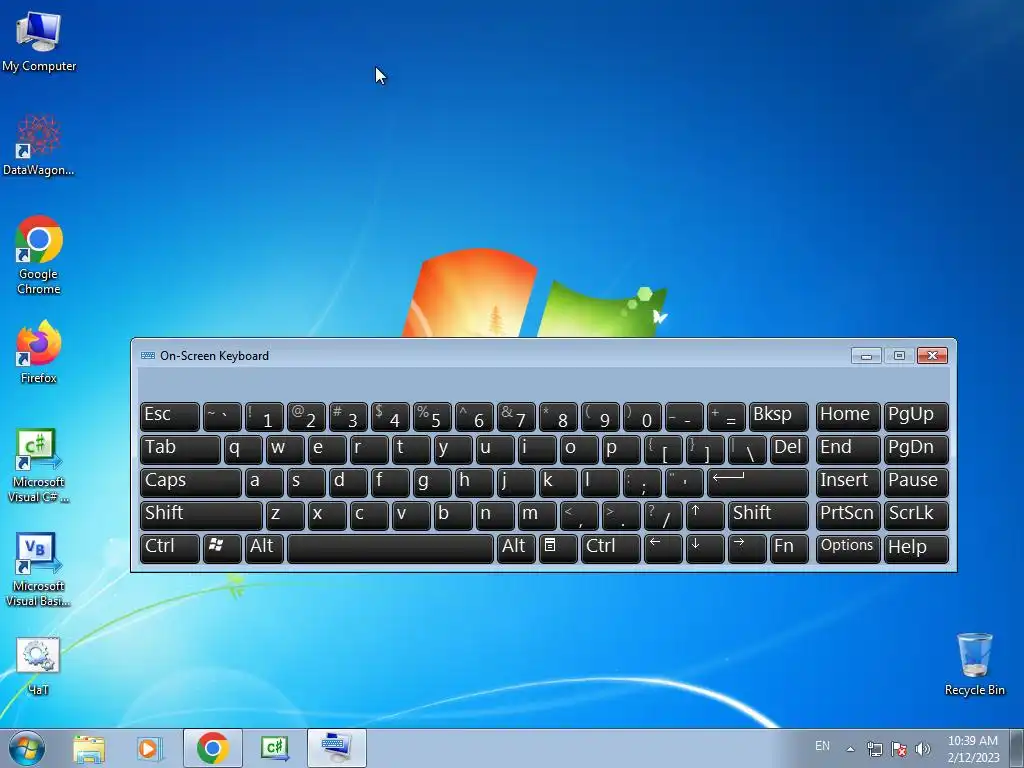Click the context menu key on keyboard
Screen dimensions: 1024x768
558,547
